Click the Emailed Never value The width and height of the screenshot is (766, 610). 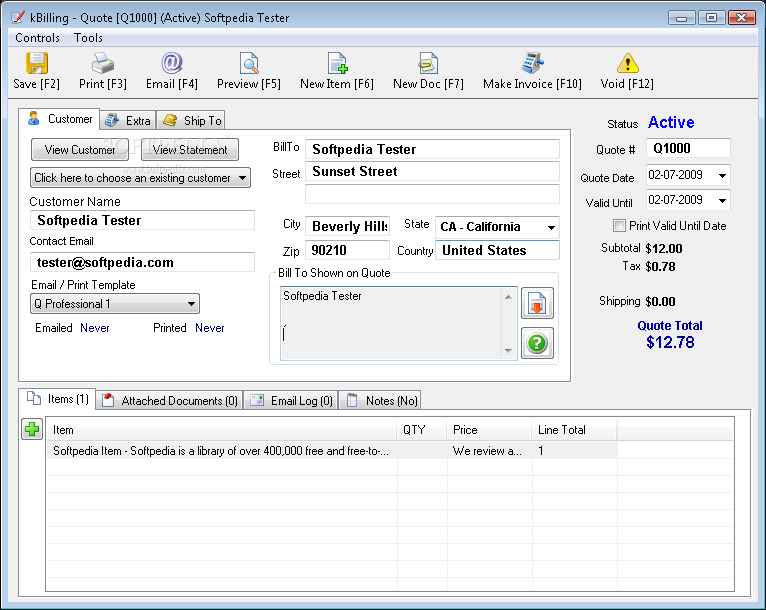95,328
